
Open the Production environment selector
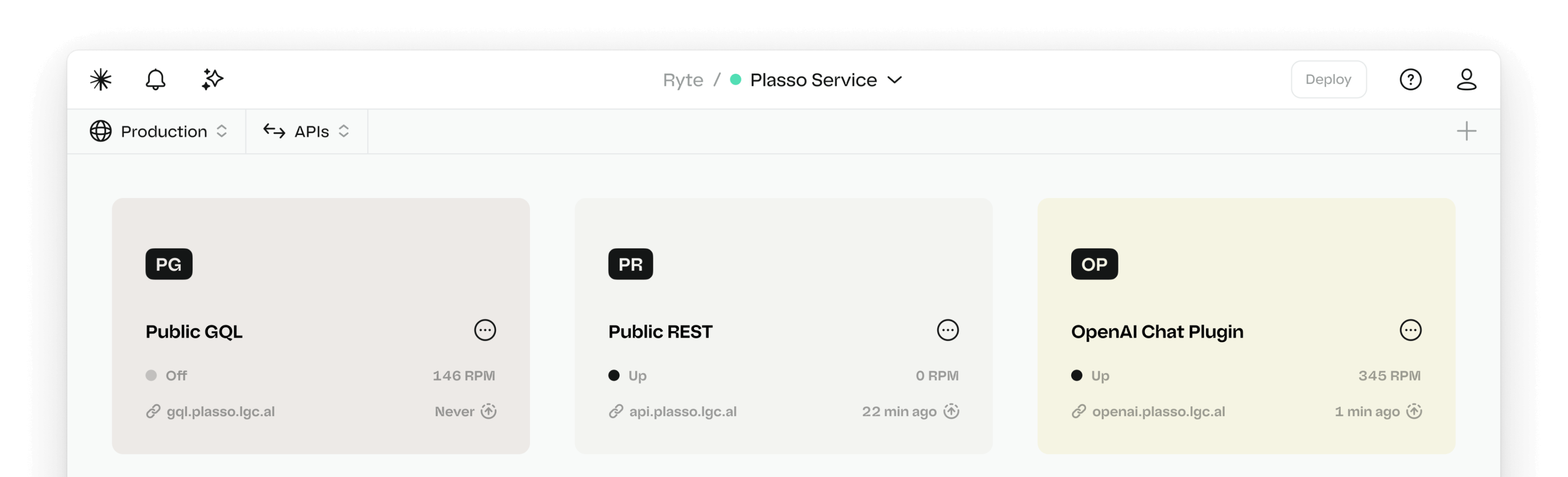pos(159,131)
